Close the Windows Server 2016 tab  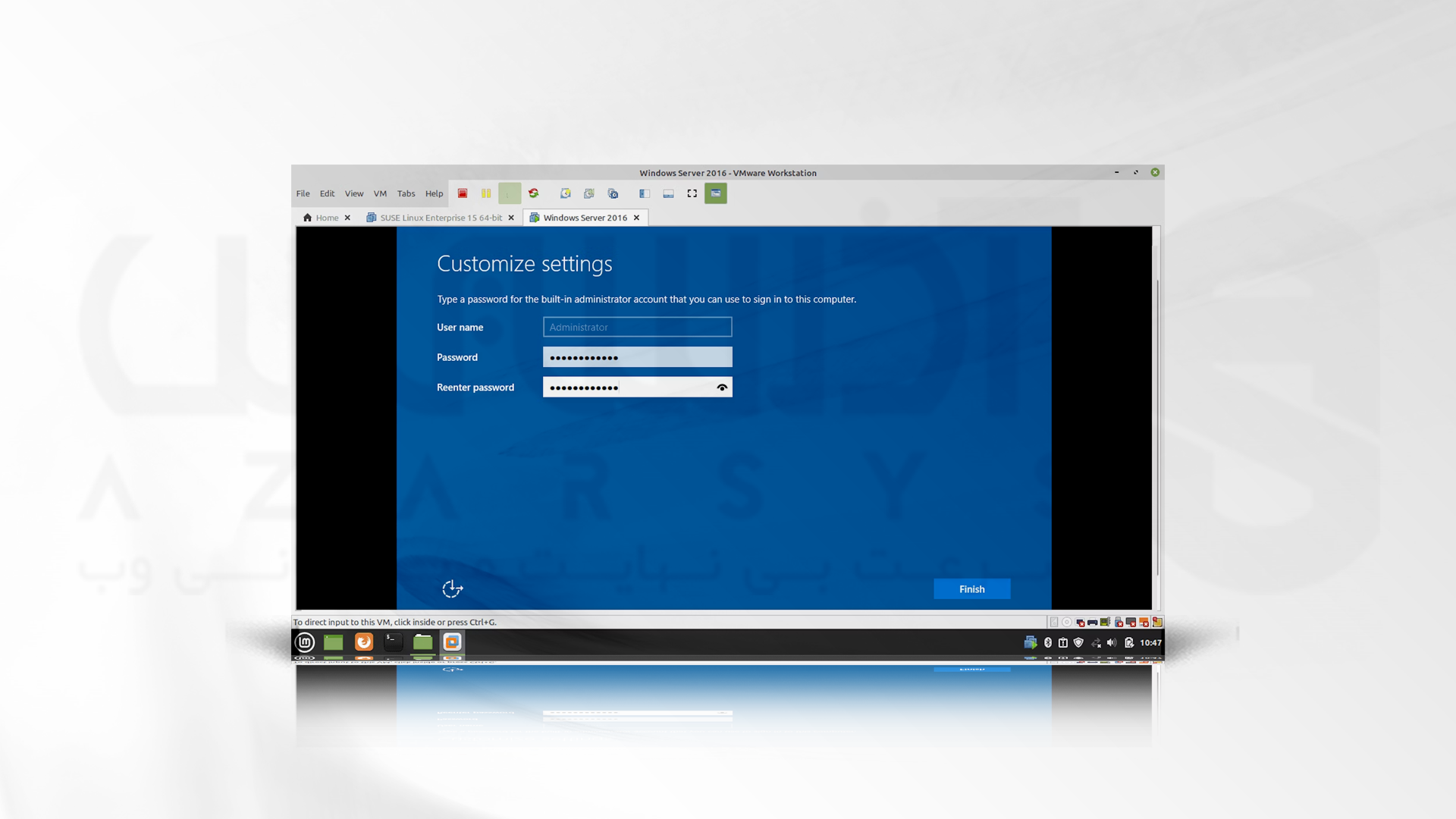click(636, 218)
